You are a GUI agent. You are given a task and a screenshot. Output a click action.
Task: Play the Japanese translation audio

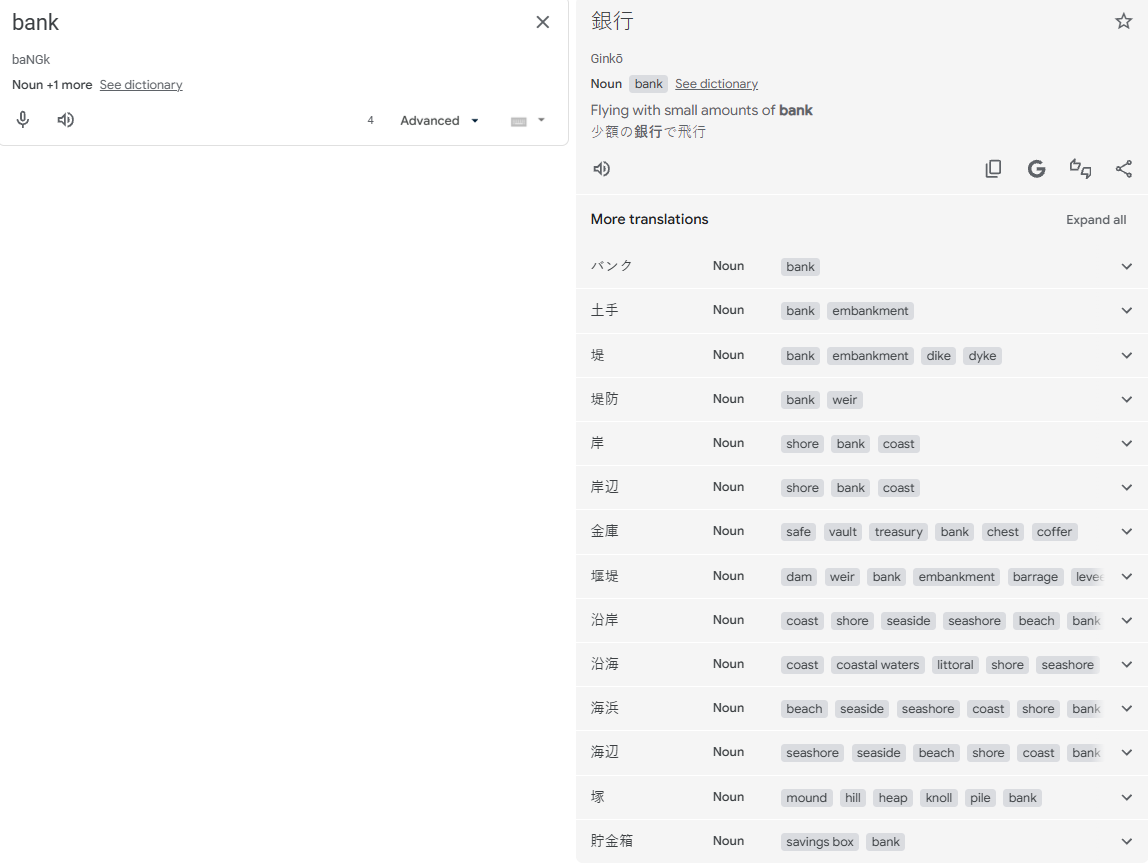click(601, 169)
